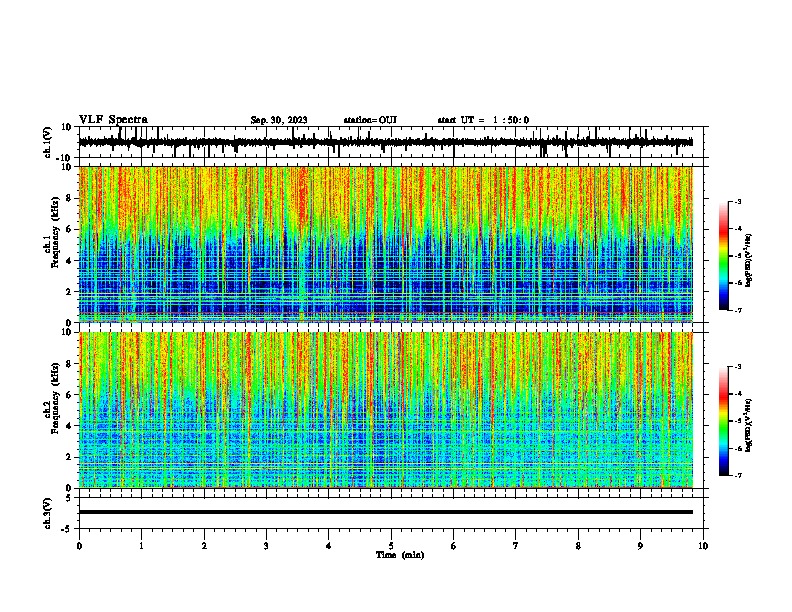Click time axis tick label "10"
The width and height of the screenshot is (792, 612).
click(x=703, y=546)
